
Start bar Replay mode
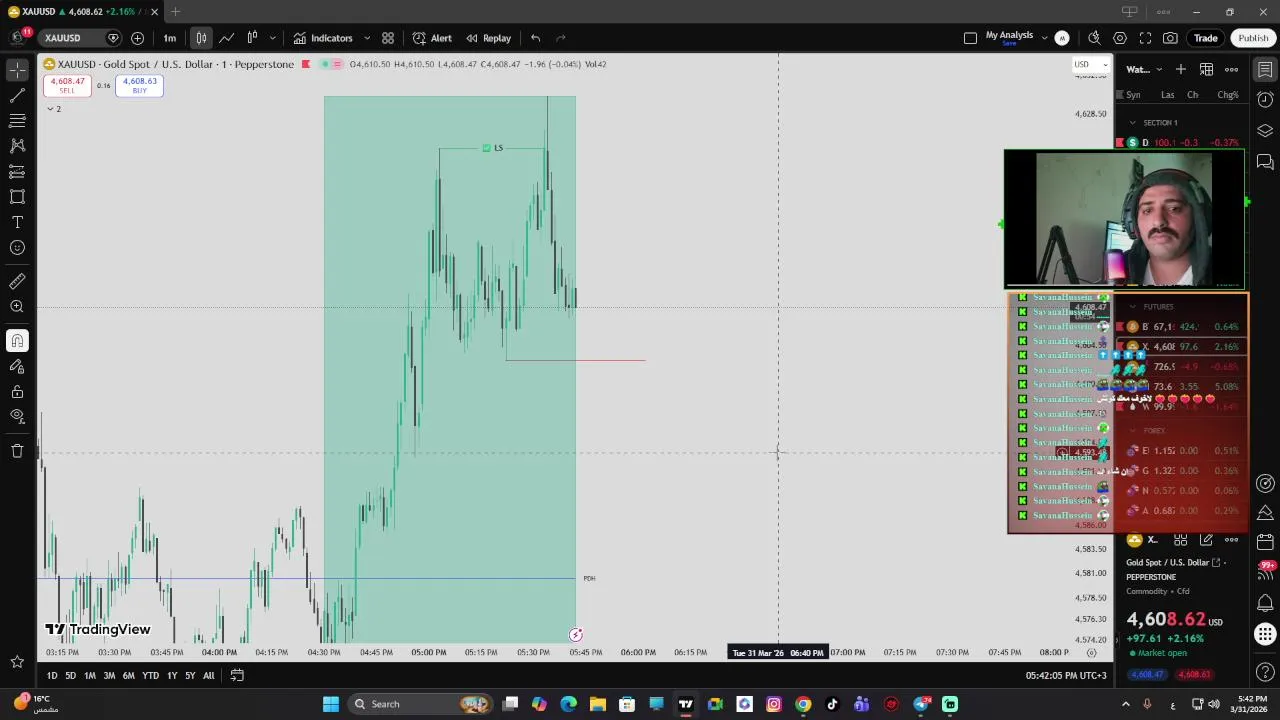[x=488, y=38]
